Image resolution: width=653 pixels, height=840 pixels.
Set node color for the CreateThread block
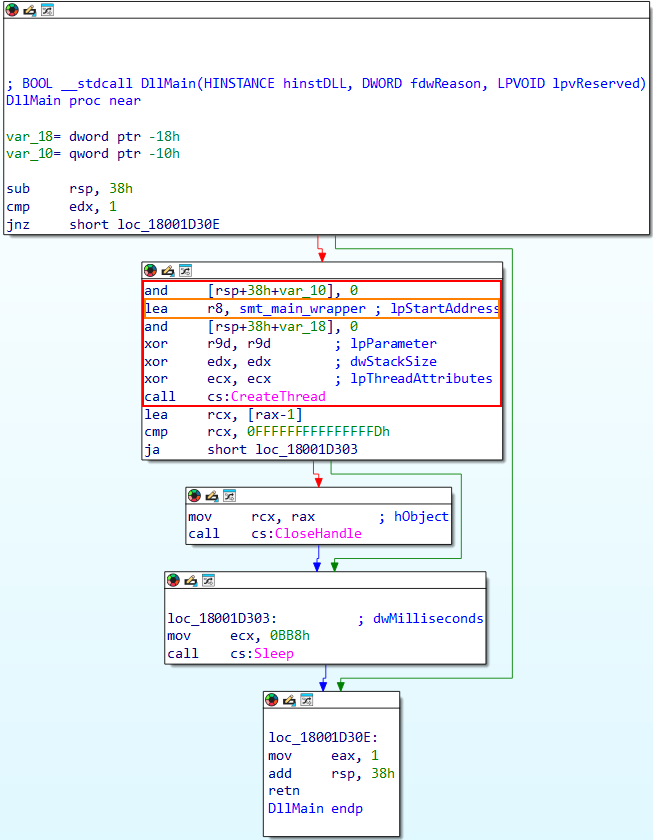click(x=150, y=270)
